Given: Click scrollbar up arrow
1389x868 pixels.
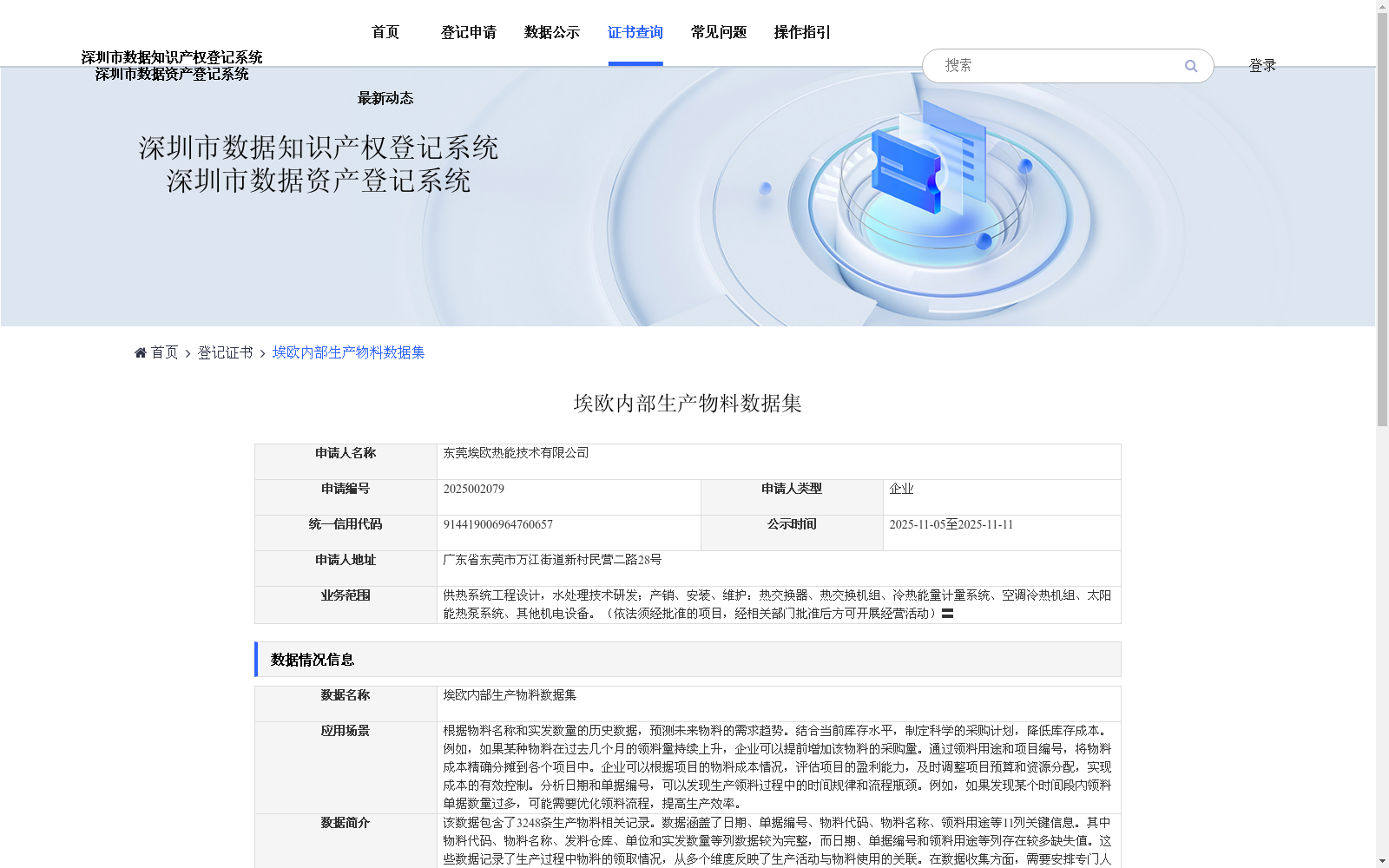Looking at the screenshot, I should point(1382,6).
